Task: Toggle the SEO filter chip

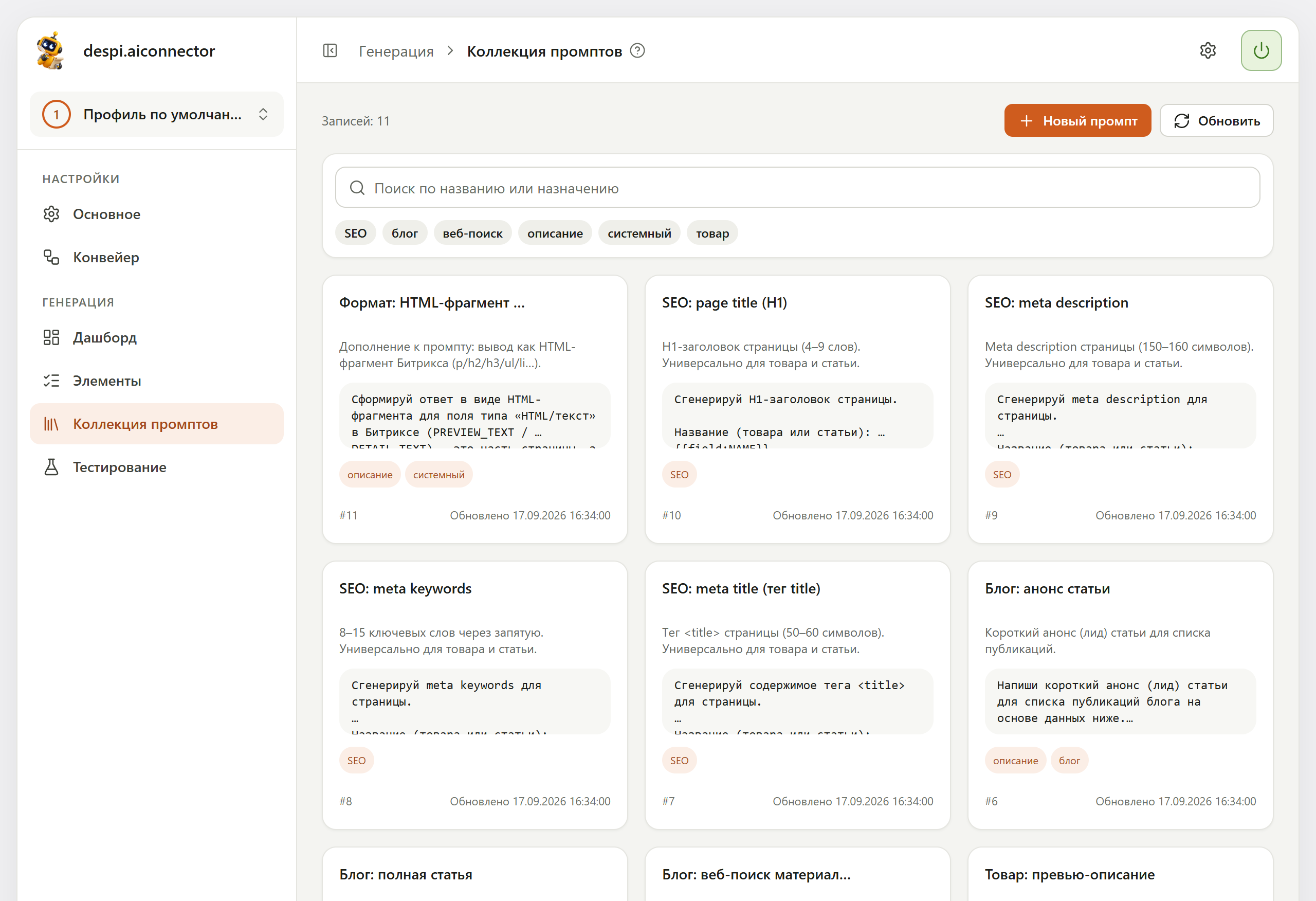Action: click(x=355, y=233)
